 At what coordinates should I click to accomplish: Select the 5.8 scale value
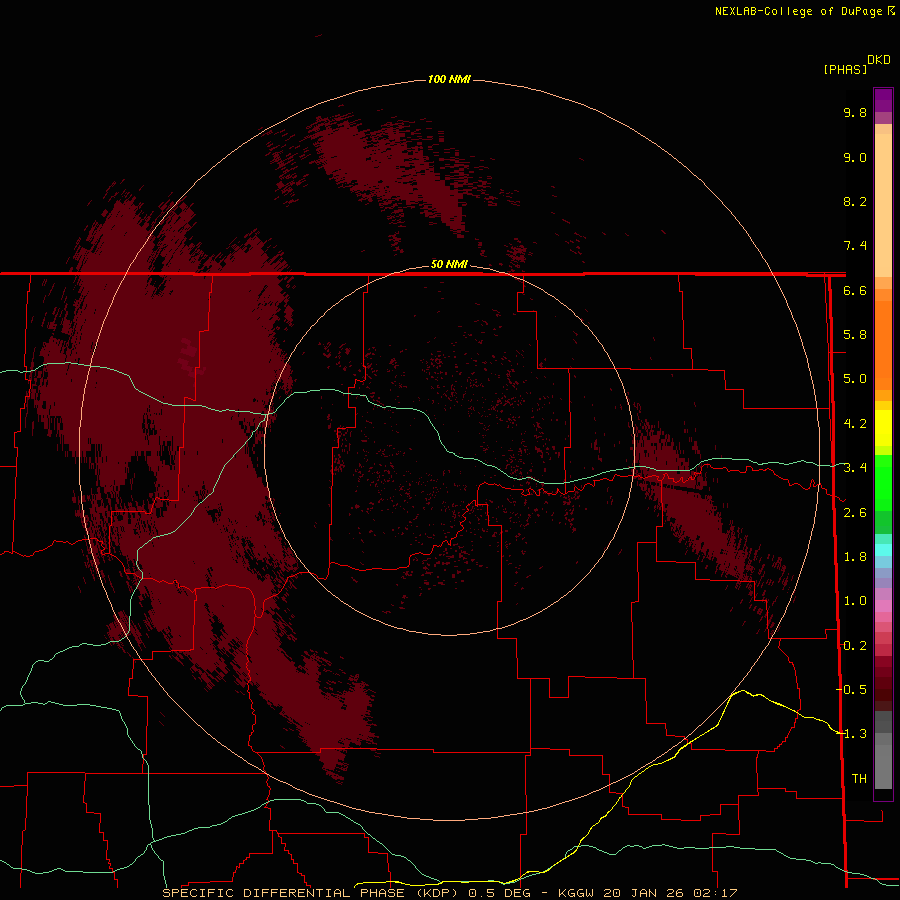[855, 335]
